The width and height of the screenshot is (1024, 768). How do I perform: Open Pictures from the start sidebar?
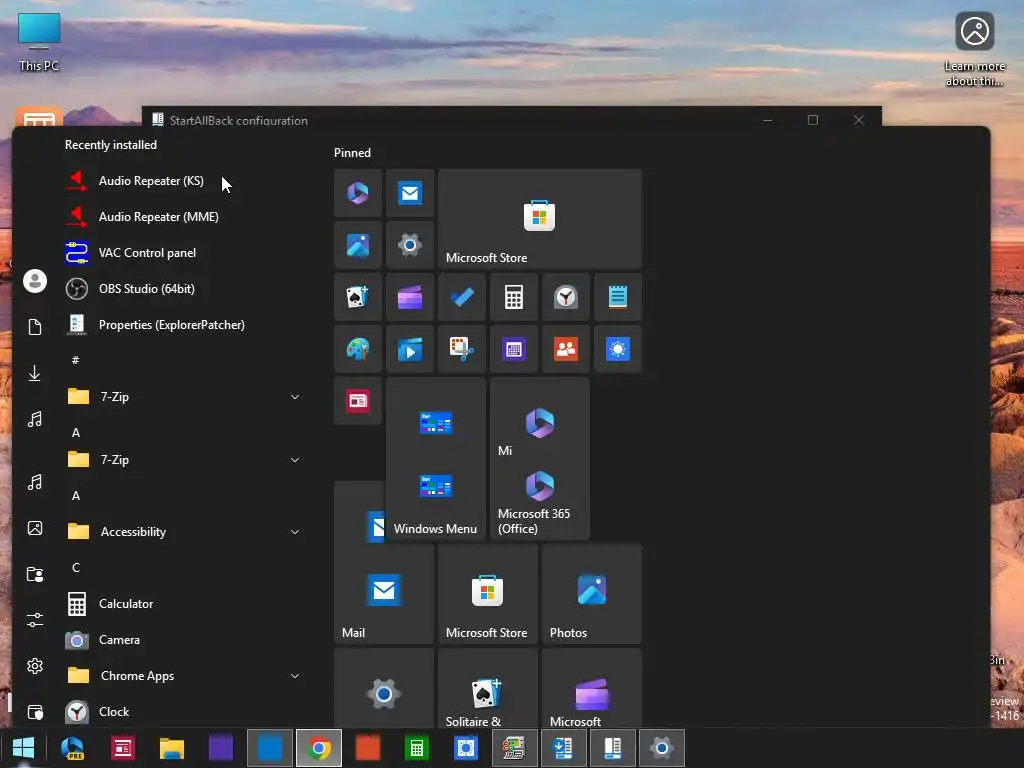(35, 528)
